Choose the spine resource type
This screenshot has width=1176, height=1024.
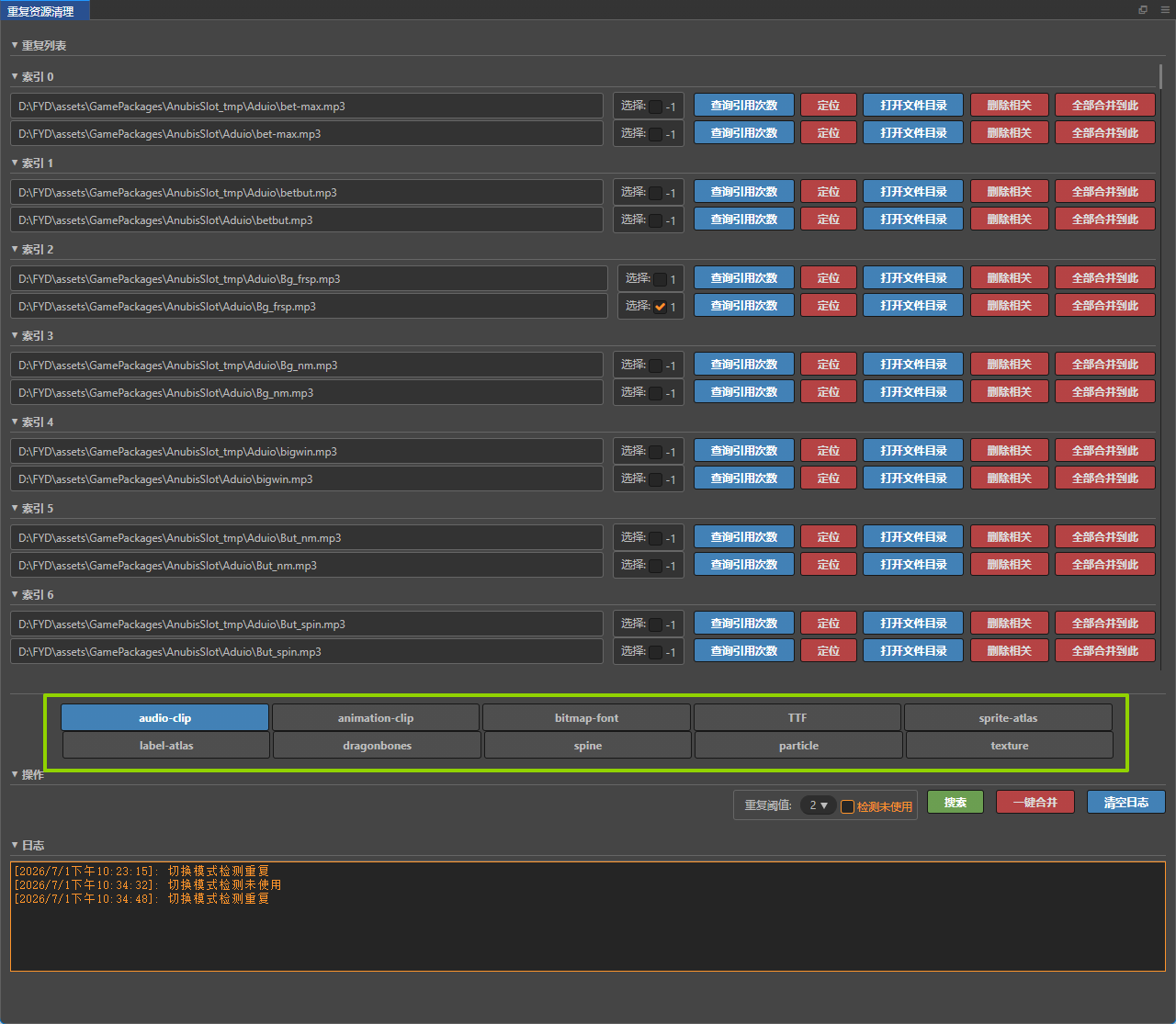pos(588,745)
